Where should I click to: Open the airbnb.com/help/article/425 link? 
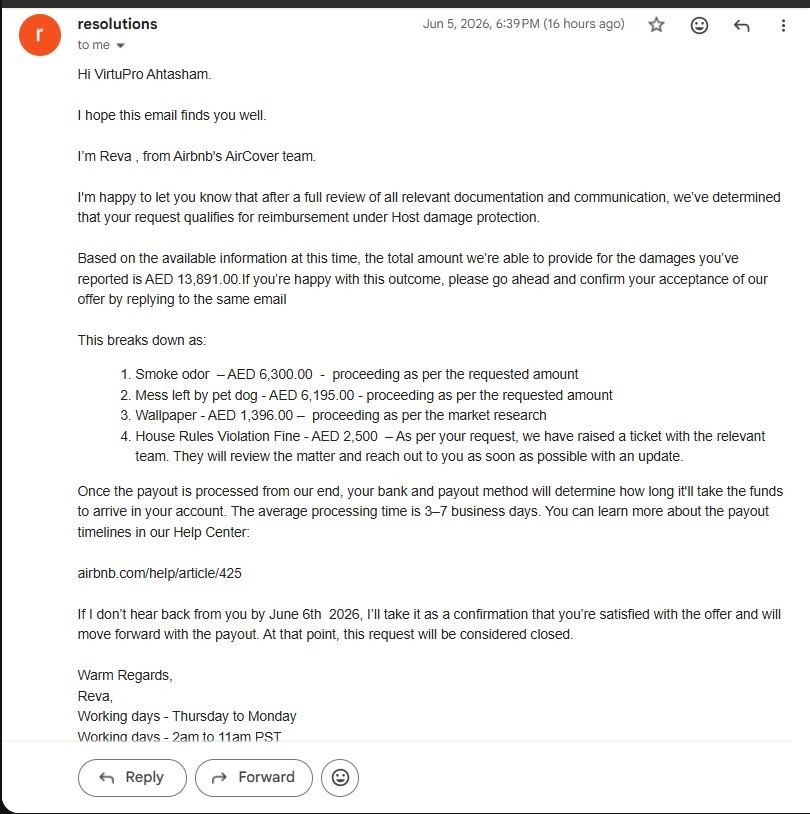coord(159,573)
